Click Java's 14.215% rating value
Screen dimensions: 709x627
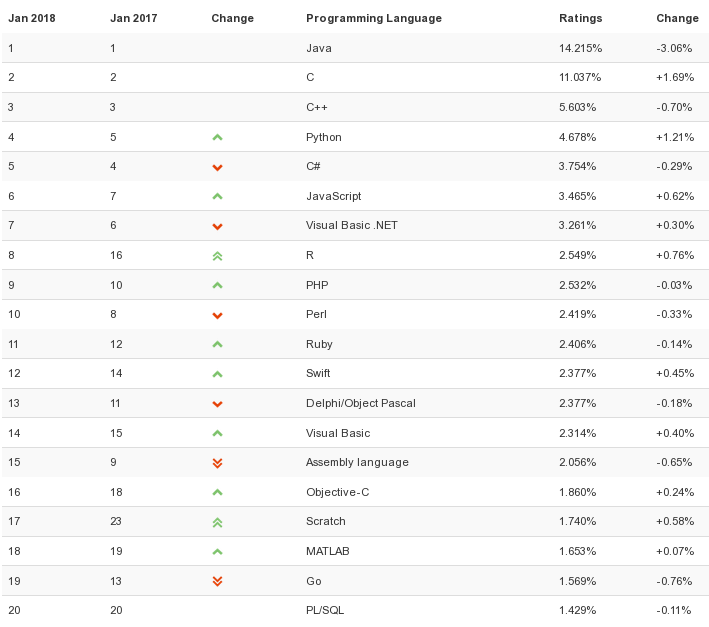[x=580, y=48]
